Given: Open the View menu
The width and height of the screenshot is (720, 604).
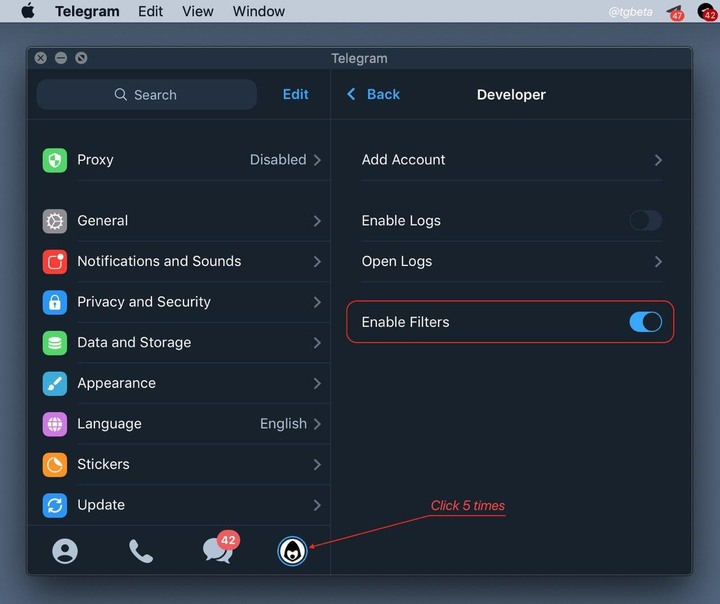Looking at the screenshot, I should point(197,11).
